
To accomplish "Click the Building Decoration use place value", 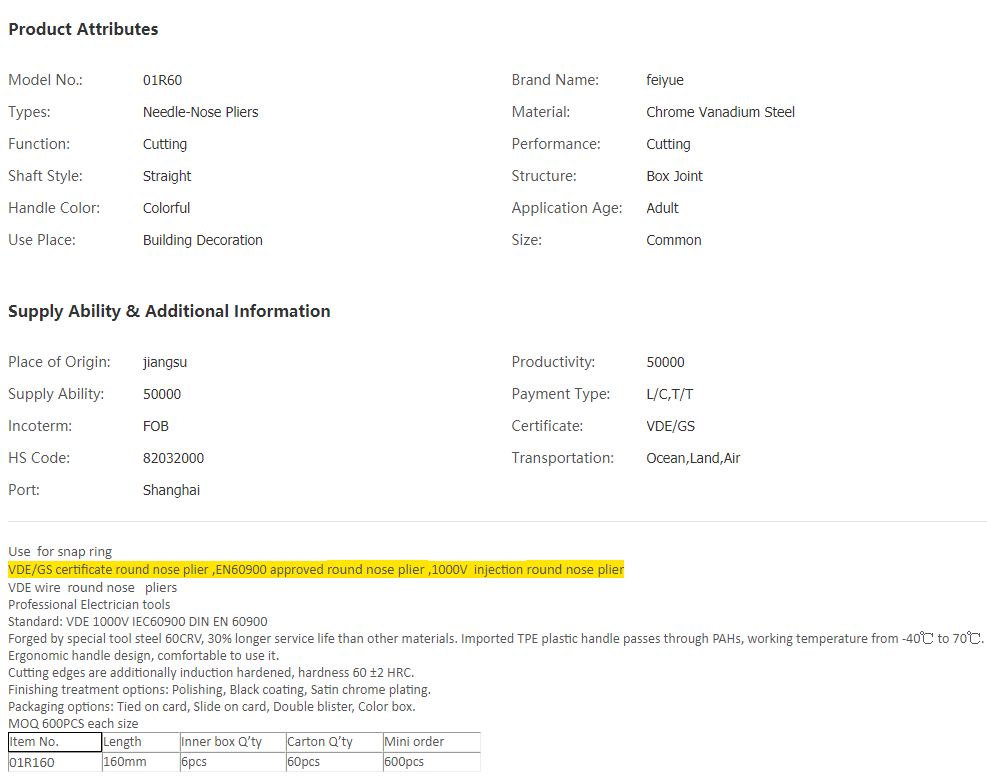I will [202, 240].
